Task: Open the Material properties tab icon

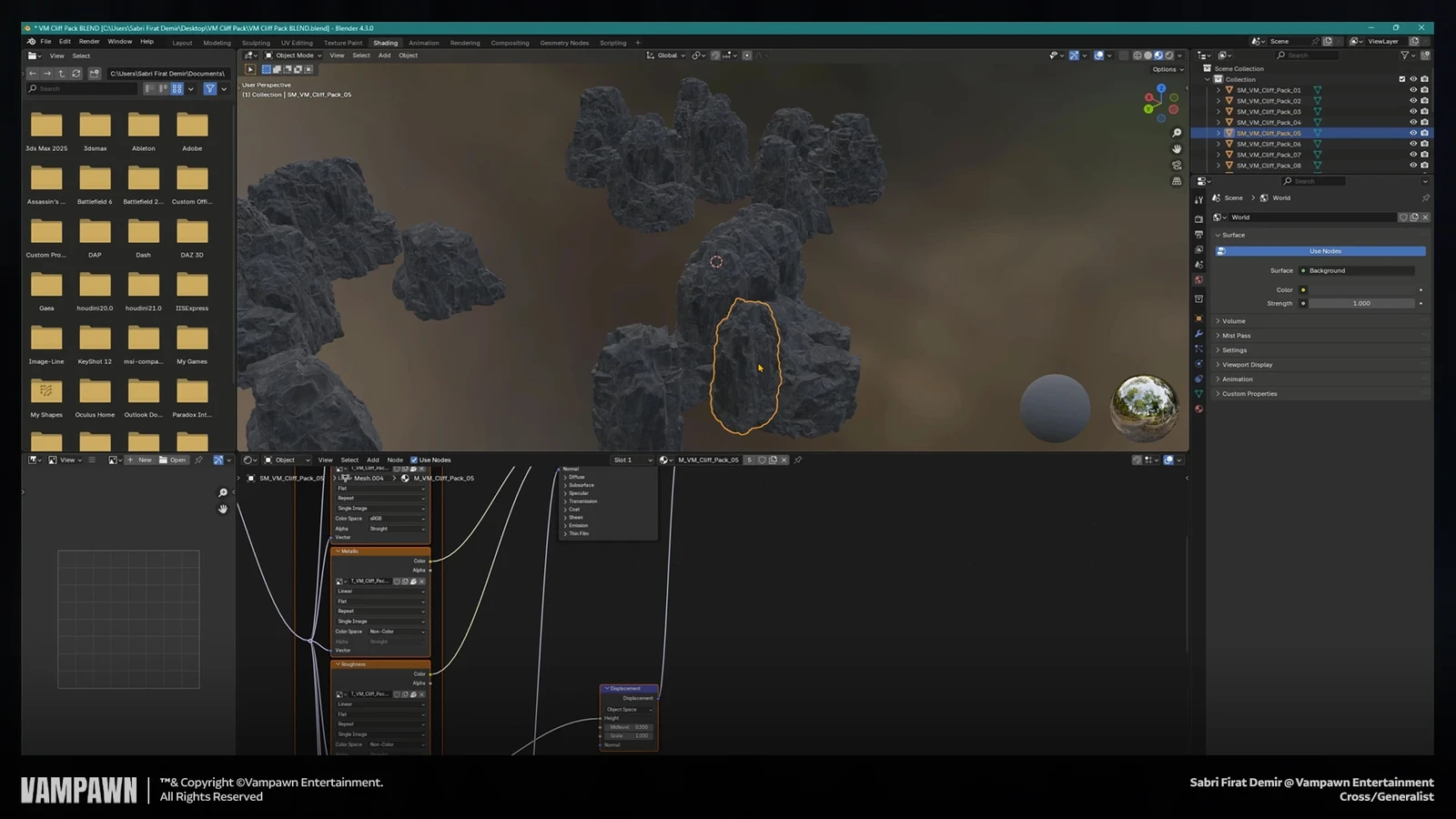Action: (1198, 409)
